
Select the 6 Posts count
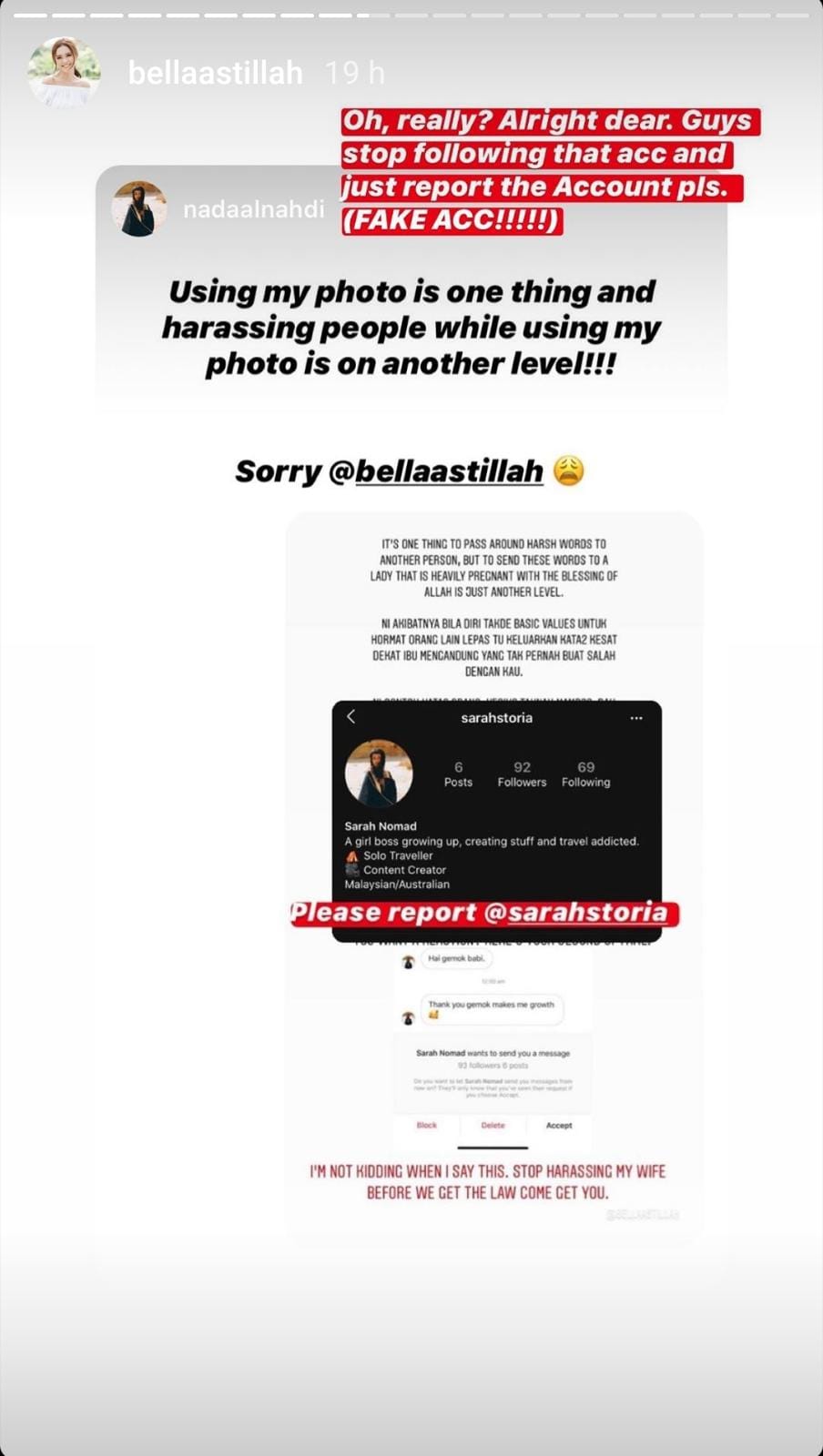pos(458,774)
